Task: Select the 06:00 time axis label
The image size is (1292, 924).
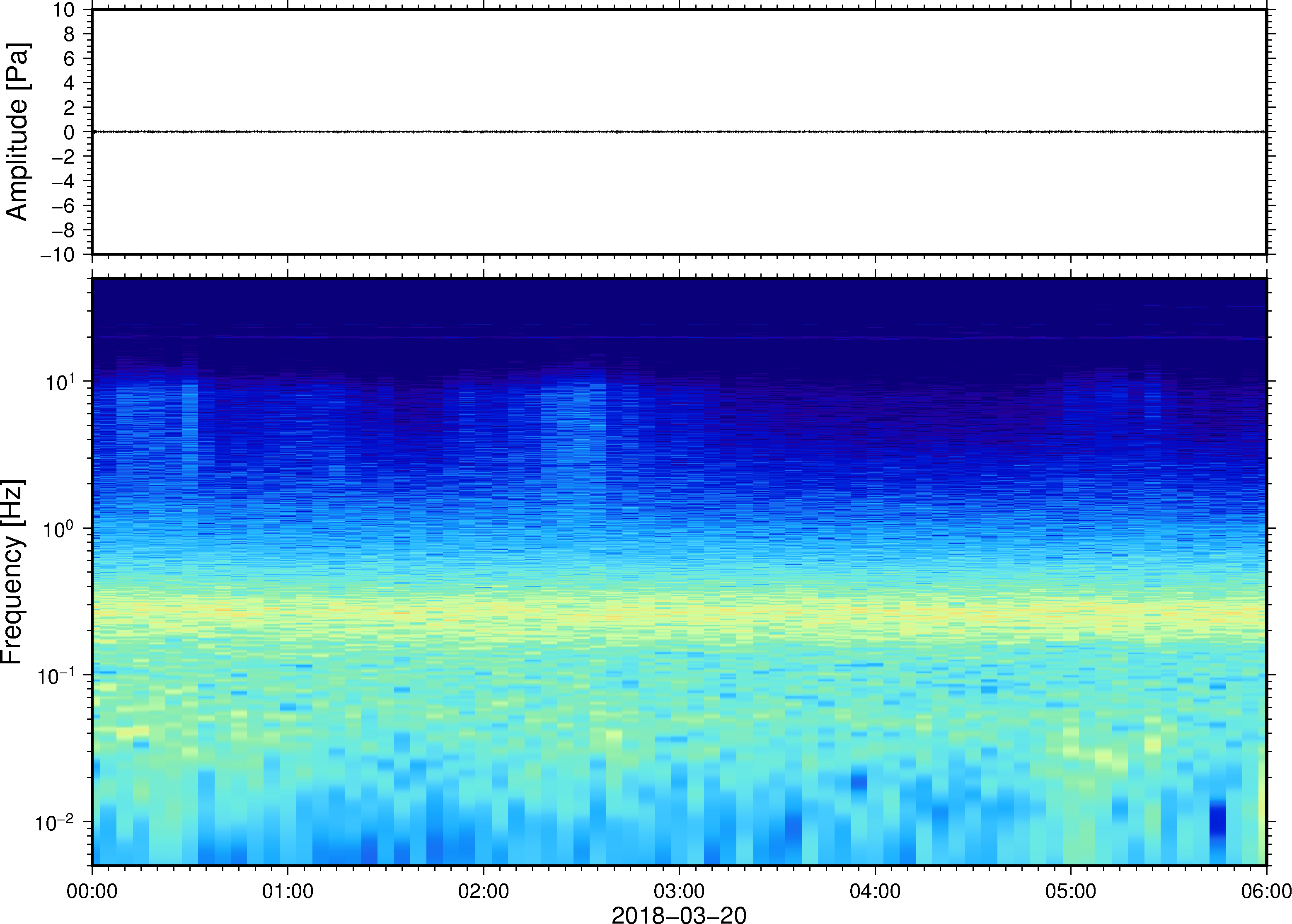Action: tap(1266, 891)
